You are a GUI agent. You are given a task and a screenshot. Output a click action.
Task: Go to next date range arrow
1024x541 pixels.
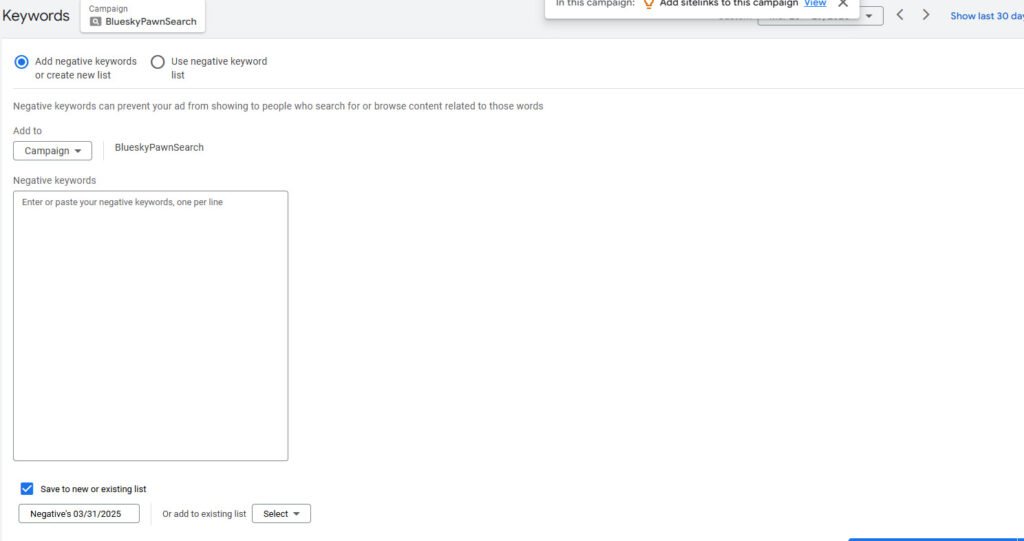[x=925, y=15]
